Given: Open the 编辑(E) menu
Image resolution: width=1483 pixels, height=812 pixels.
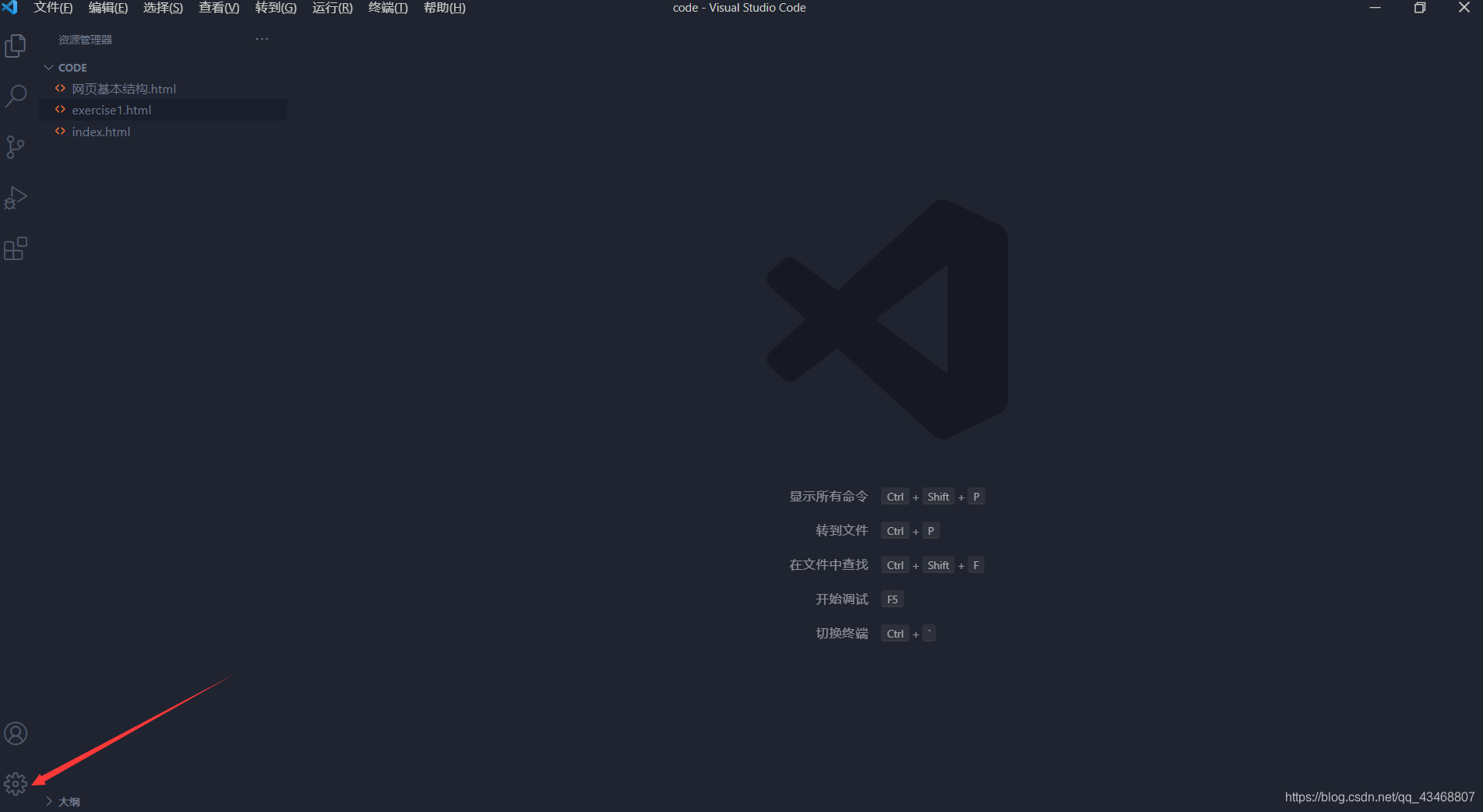Looking at the screenshot, I should click(x=108, y=8).
